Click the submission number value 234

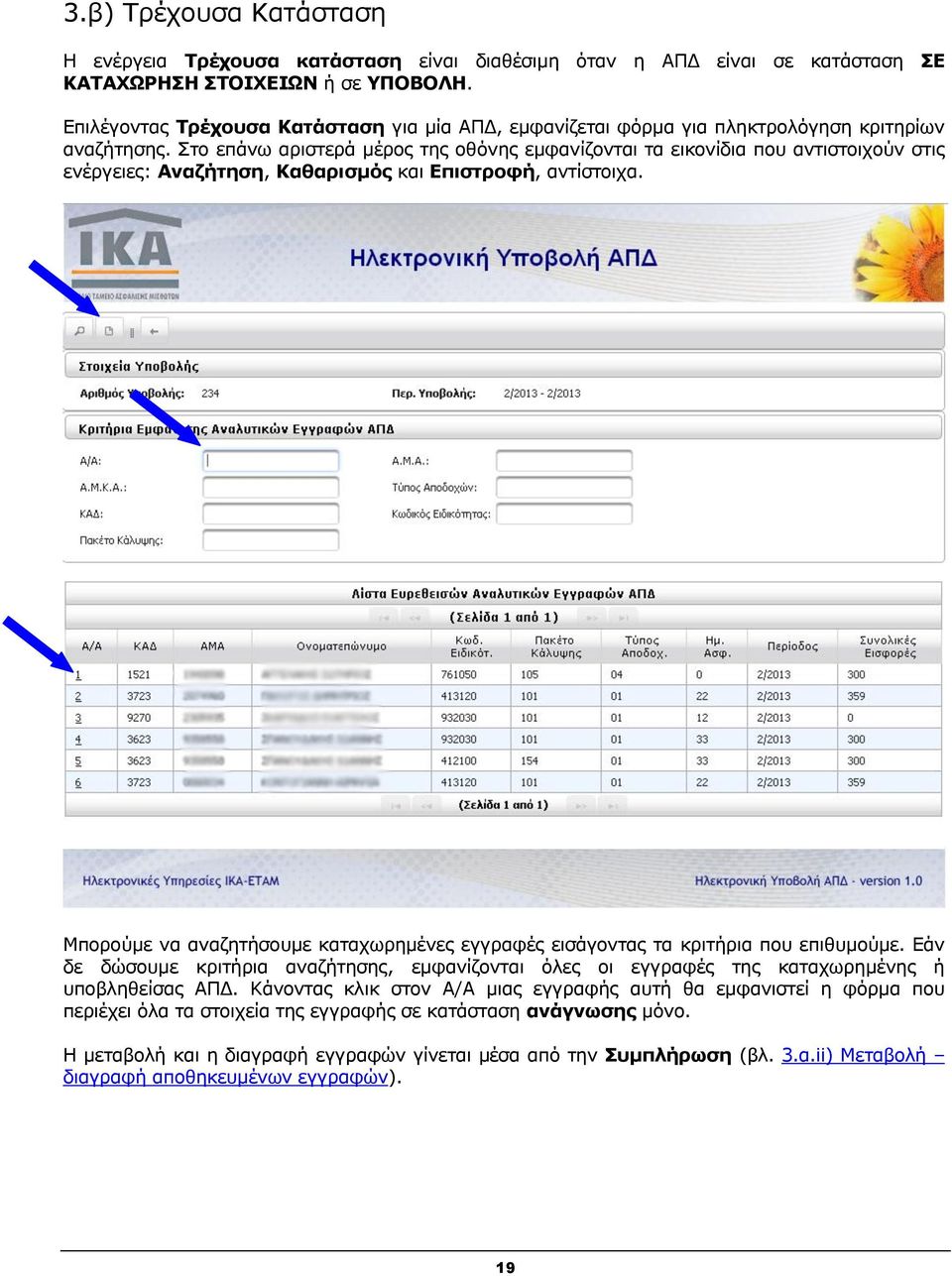(210, 394)
